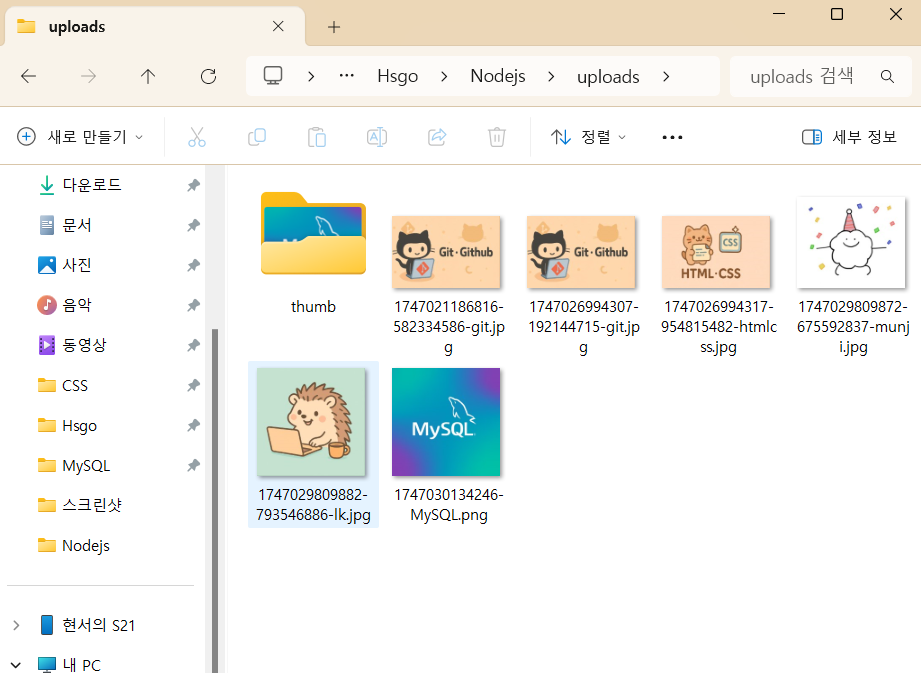Viewport: 921px width, 673px height.
Task: Click the pin icon next to MySQL
Action: coord(193,466)
